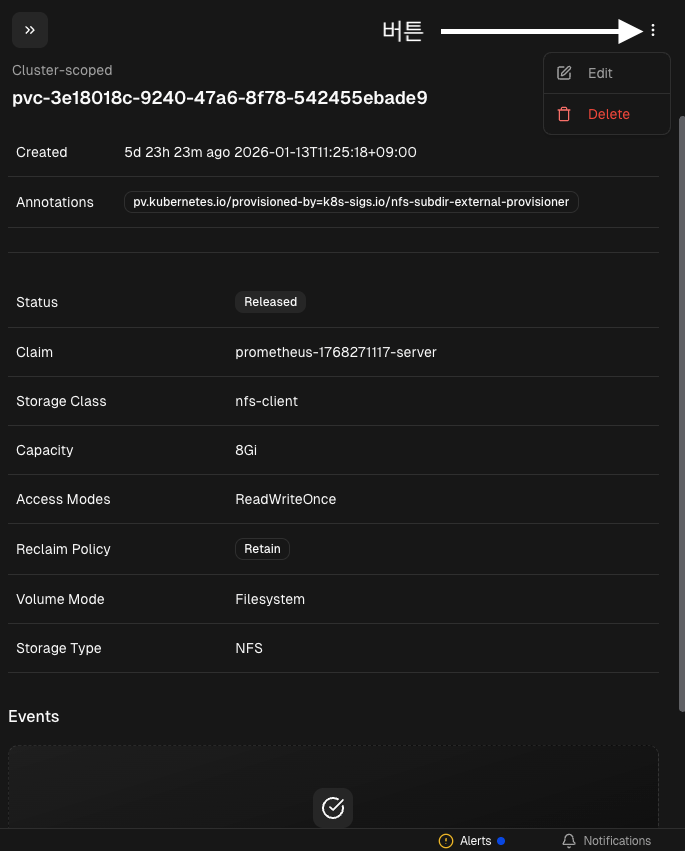Click the Alerts warning circle icon
Screen dimensions: 685x851
[446, 841]
